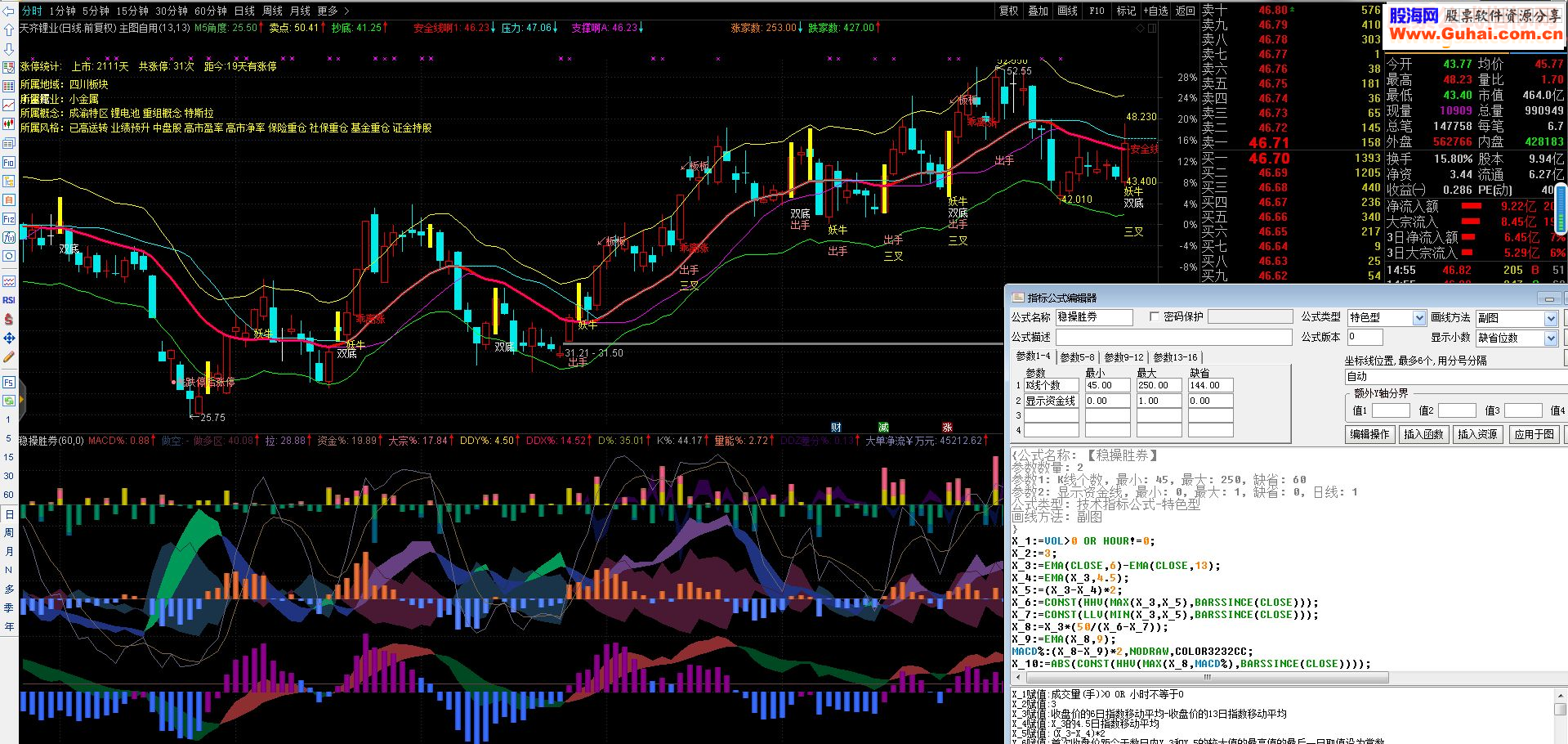The image size is (1568, 744).
Task: Click the down arrow icon in left sidebar
Action: click(9, 49)
